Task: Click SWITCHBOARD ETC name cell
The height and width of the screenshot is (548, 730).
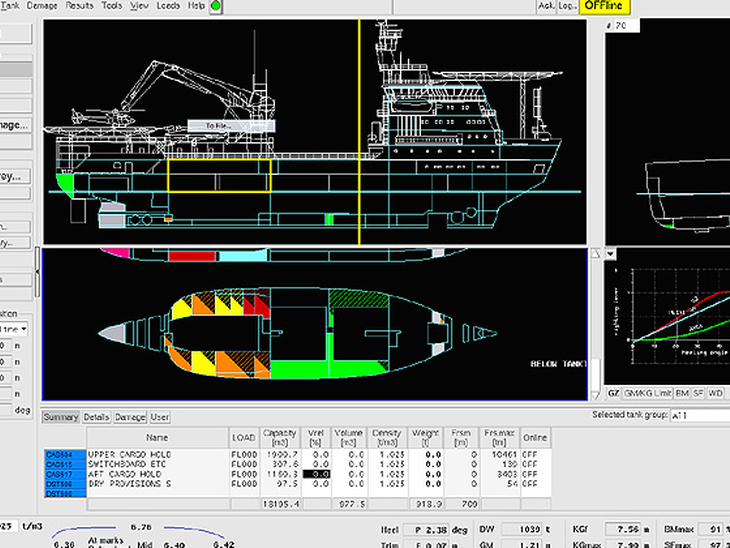Action: [x=157, y=464]
